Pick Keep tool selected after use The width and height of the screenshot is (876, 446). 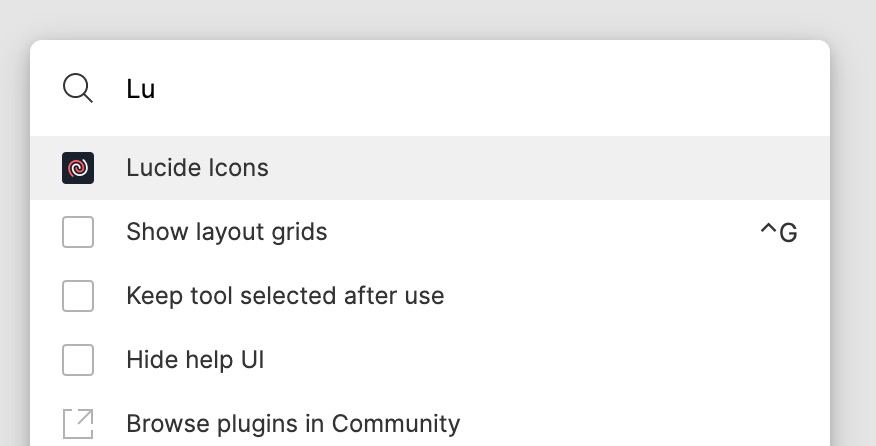click(285, 296)
